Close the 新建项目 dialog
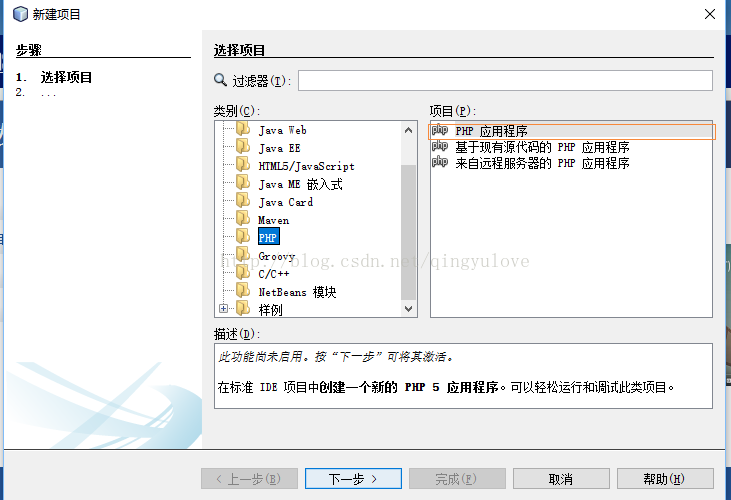731x500 pixels. pos(710,14)
